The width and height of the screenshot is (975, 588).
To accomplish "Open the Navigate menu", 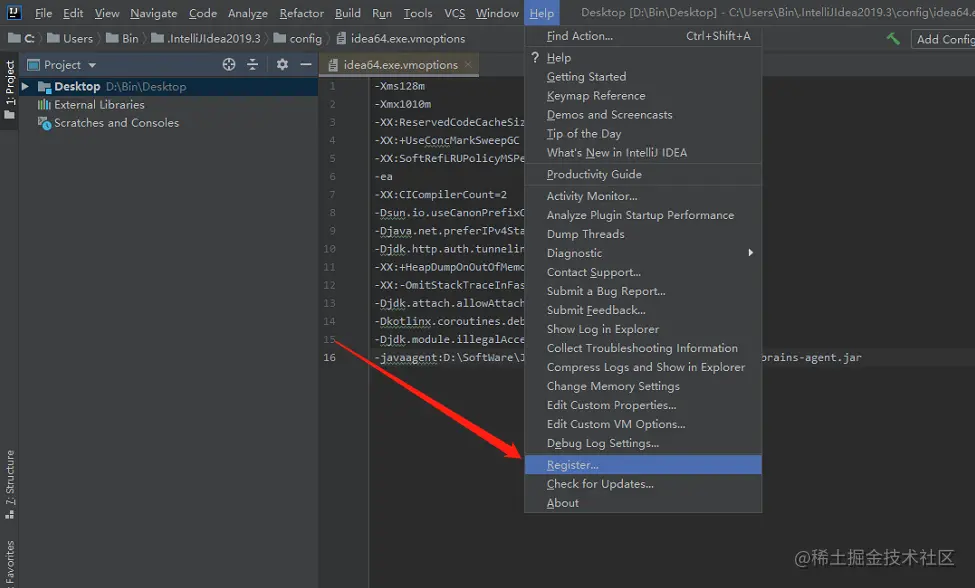I will click(x=154, y=13).
